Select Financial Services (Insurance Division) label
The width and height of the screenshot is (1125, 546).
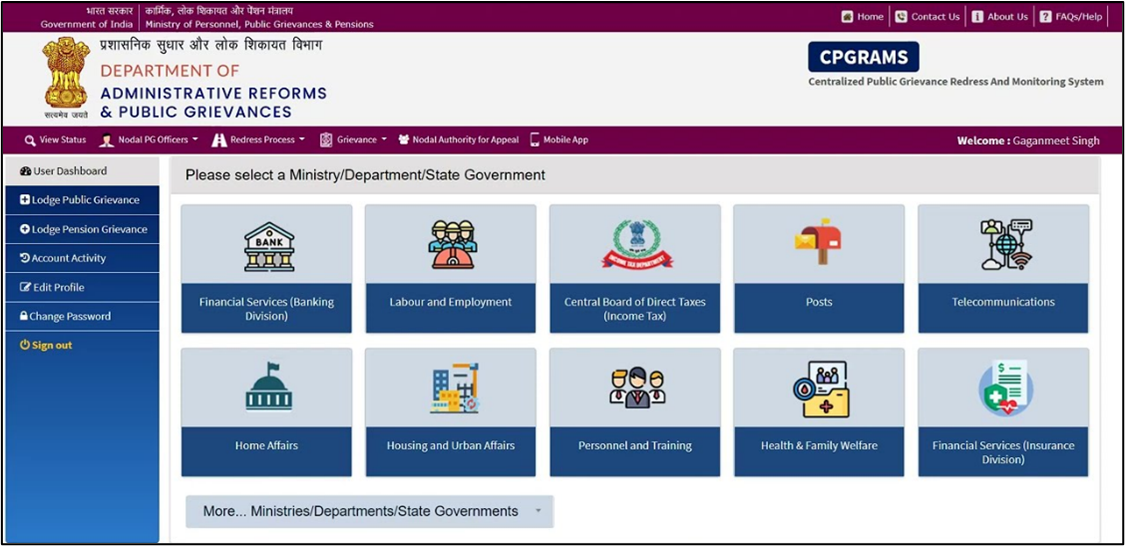(x=1003, y=452)
